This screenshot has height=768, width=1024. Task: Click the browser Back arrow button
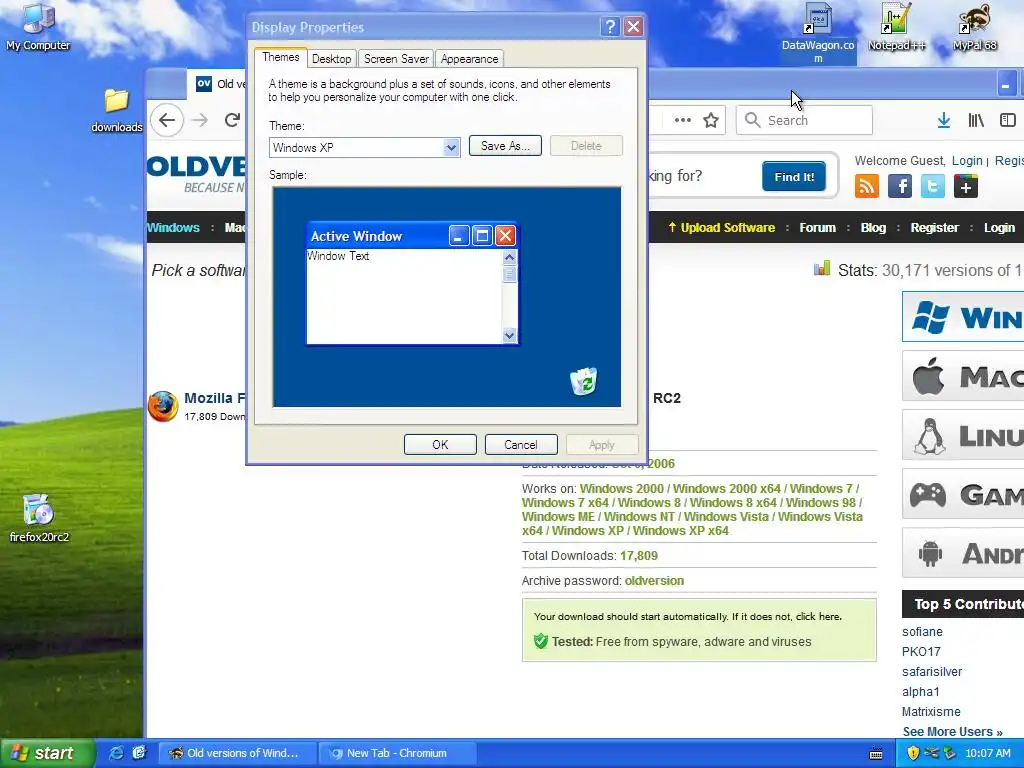point(167,120)
